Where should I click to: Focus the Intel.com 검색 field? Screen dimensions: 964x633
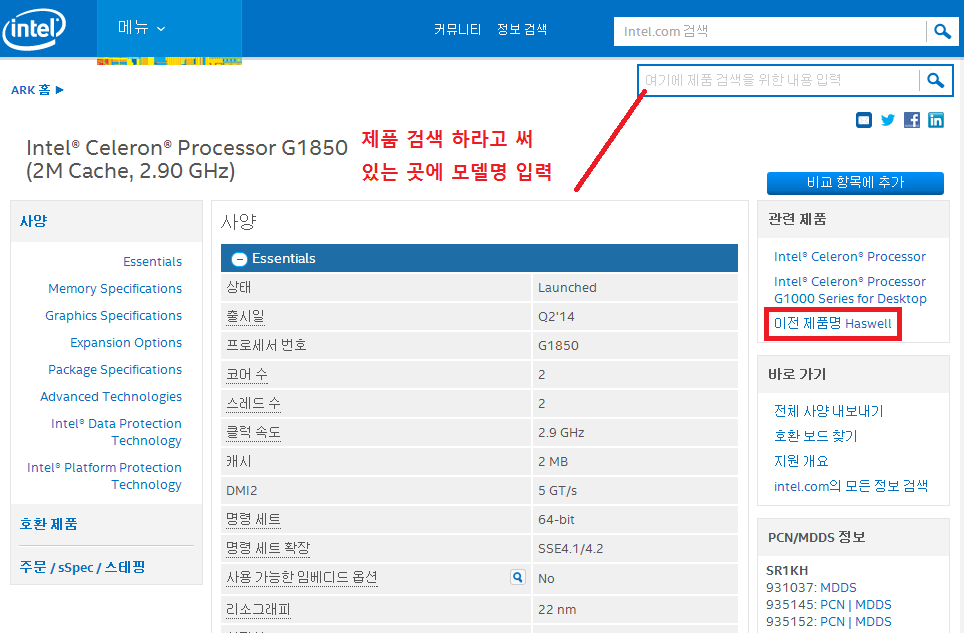(770, 31)
